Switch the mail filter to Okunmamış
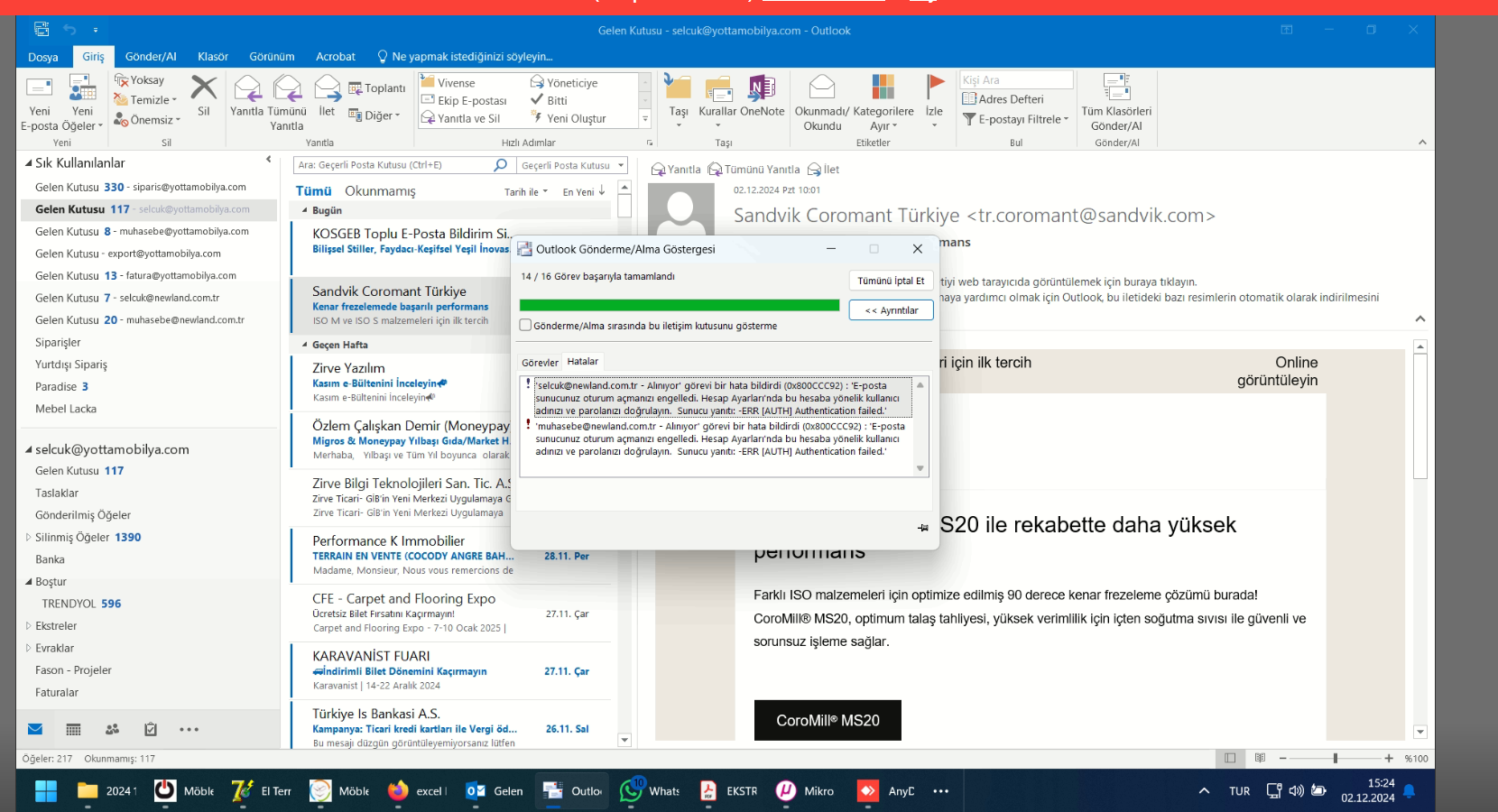The height and width of the screenshot is (812, 1498). pyautogui.click(x=380, y=191)
